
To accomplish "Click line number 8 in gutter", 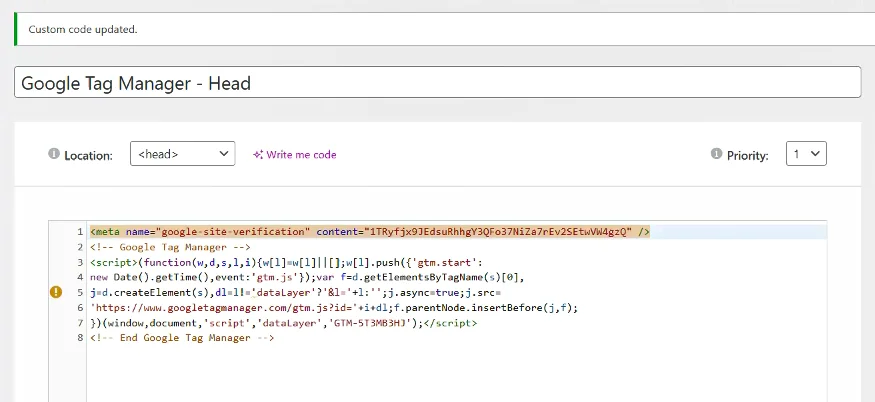I will [80, 338].
